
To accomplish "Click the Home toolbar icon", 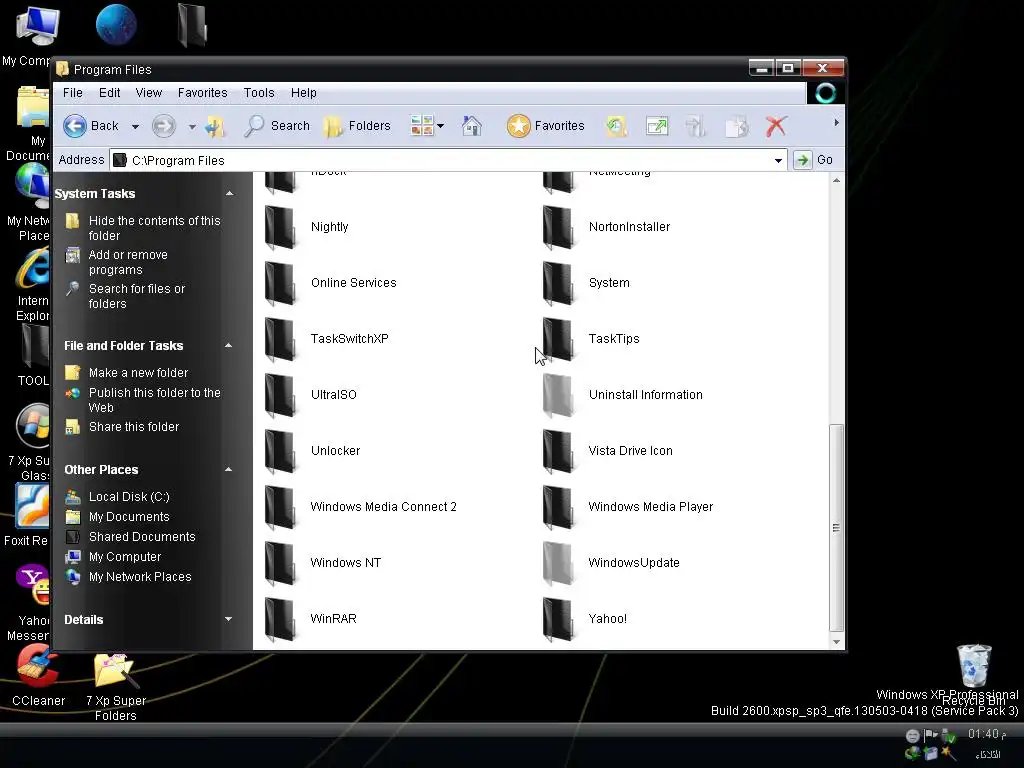I will pyautogui.click(x=472, y=125).
